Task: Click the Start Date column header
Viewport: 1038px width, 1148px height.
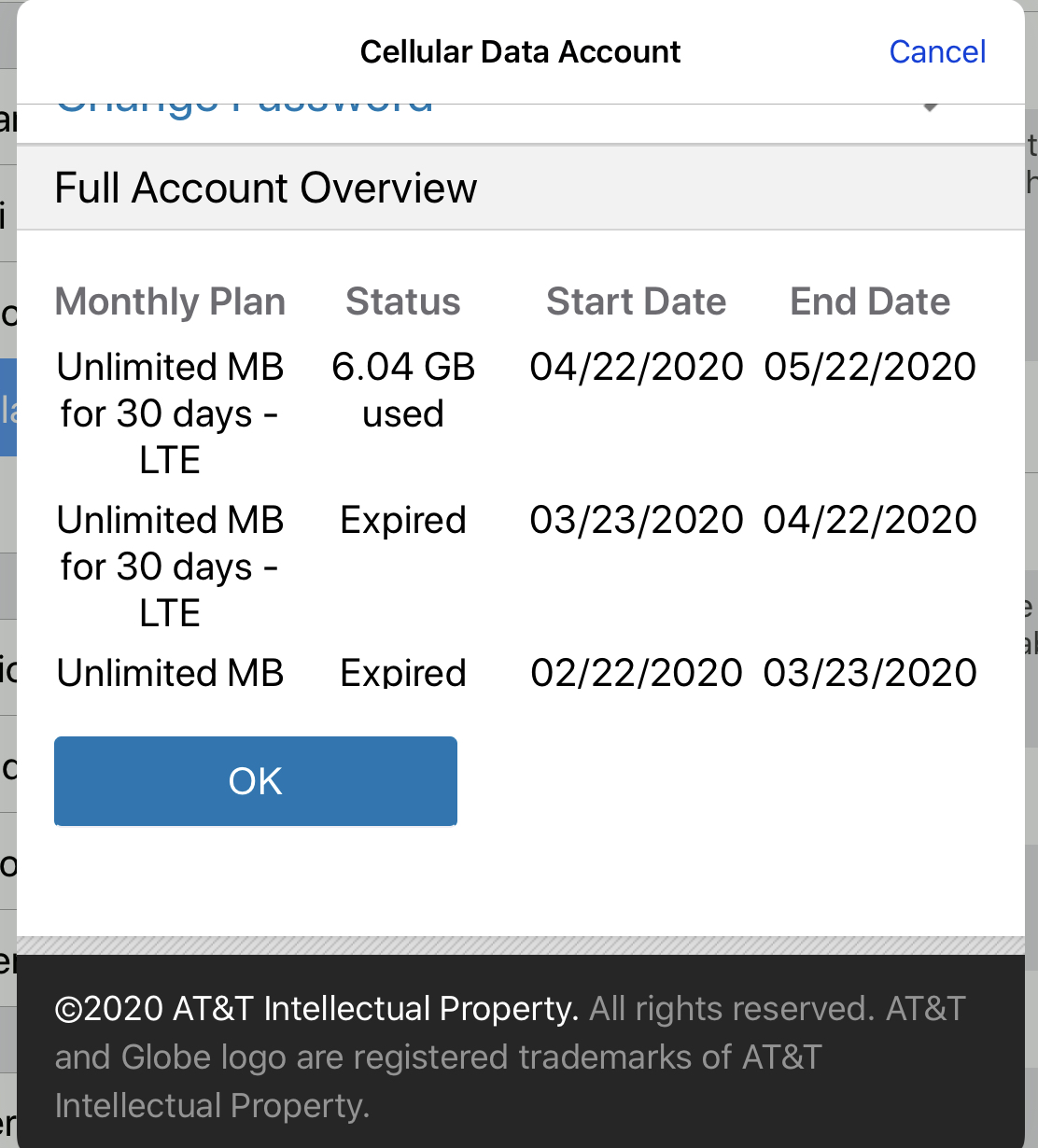Action: click(636, 301)
